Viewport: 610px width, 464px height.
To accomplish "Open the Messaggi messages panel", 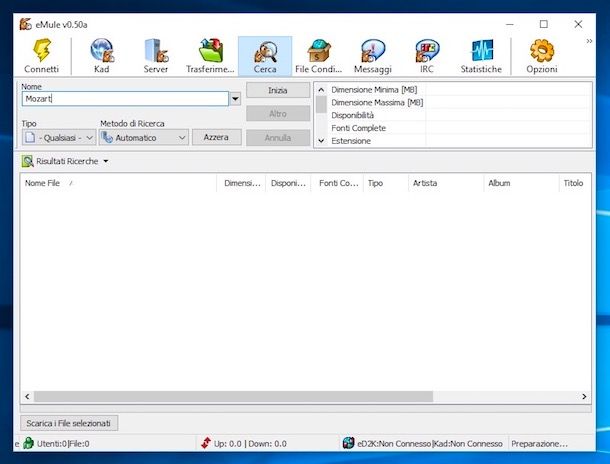I will pyautogui.click(x=373, y=56).
